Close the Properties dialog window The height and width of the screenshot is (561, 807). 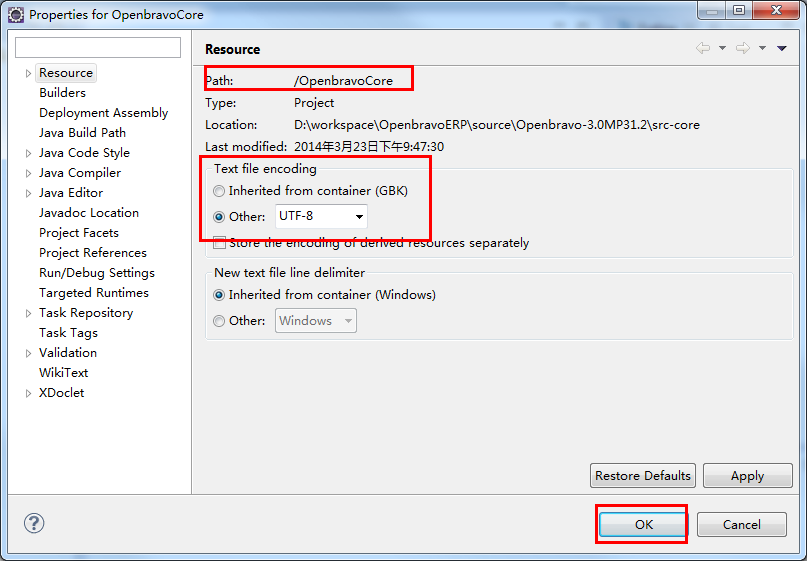777,10
